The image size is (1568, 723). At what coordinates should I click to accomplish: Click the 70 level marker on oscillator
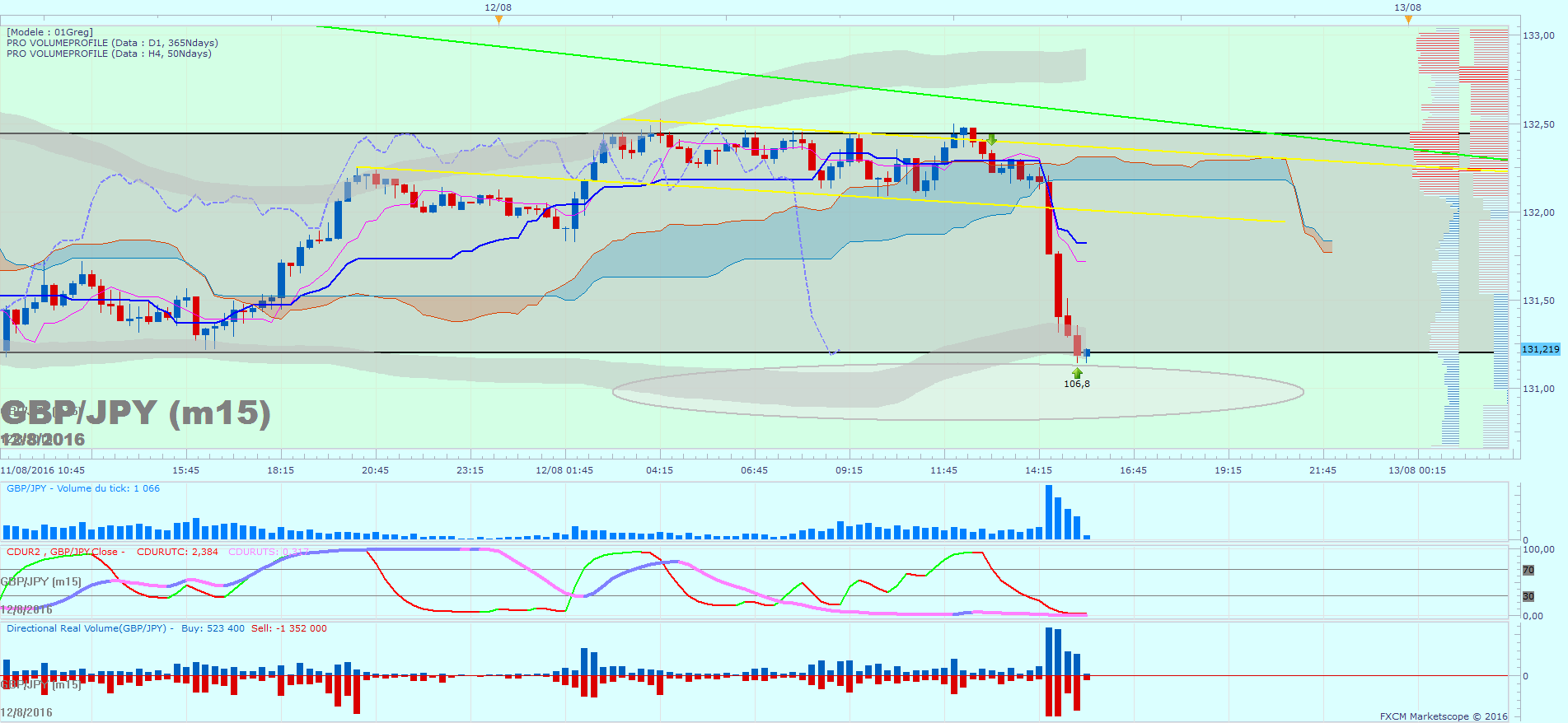(1528, 570)
